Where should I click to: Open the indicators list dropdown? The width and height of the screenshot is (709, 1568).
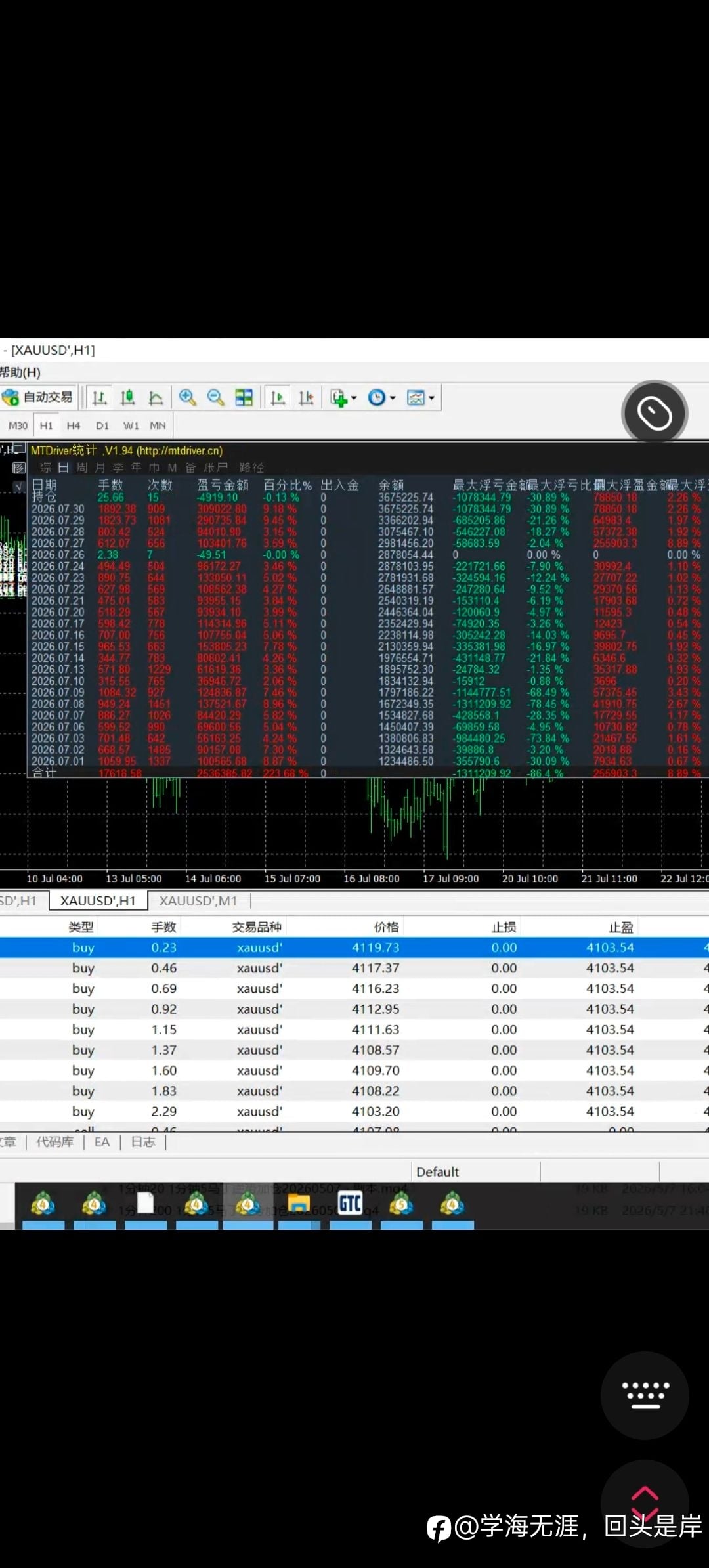(x=343, y=397)
